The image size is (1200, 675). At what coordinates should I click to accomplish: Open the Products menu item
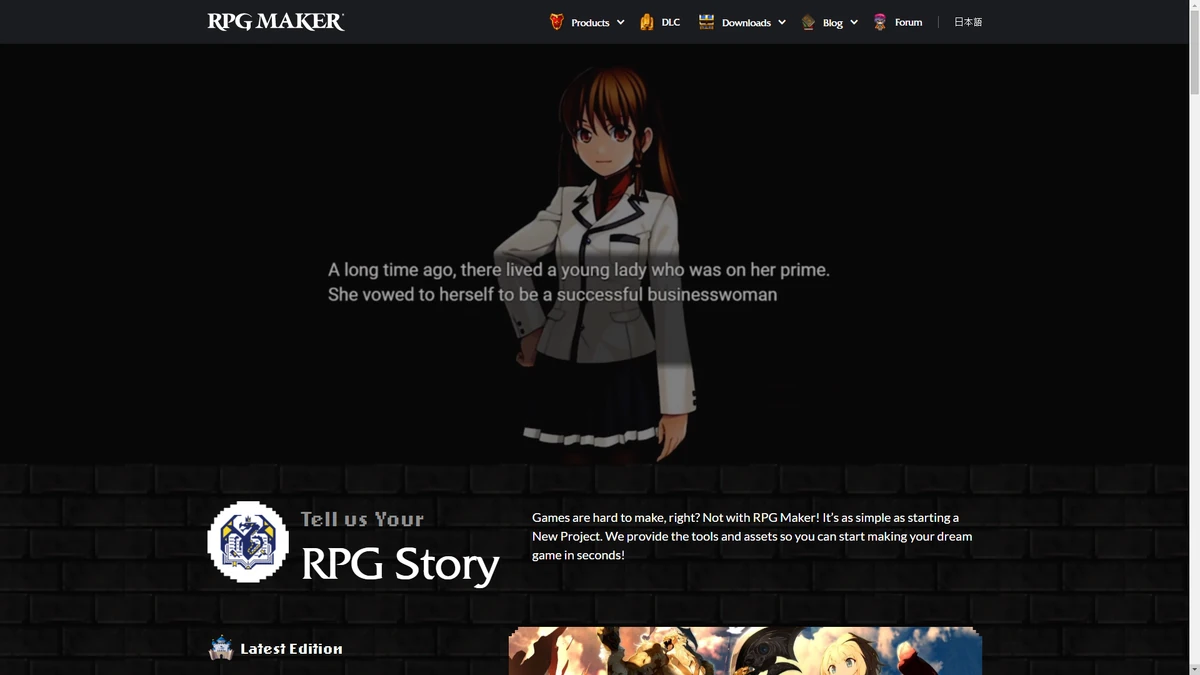click(590, 21)
